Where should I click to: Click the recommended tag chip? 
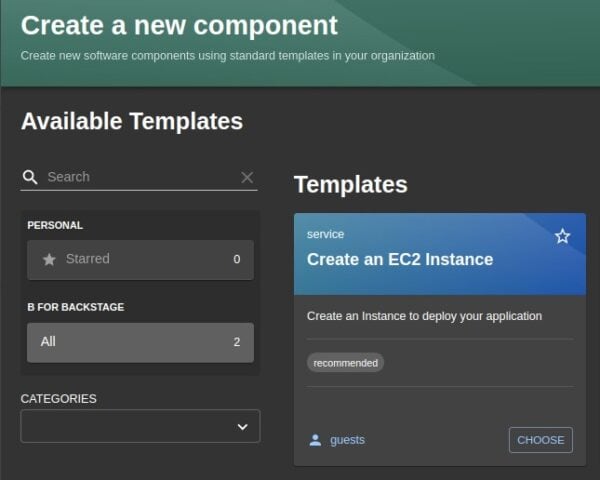click(x=345, y=362)
